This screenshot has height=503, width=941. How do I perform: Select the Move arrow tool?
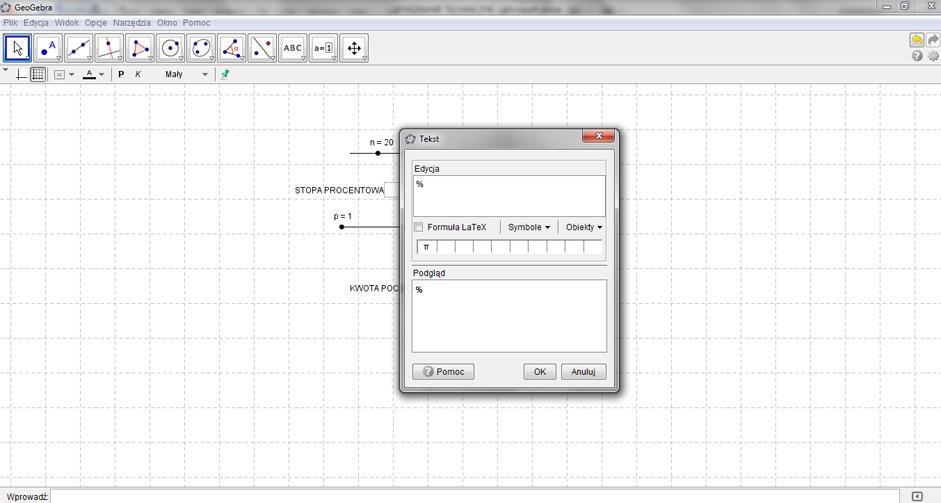[17, 48]
